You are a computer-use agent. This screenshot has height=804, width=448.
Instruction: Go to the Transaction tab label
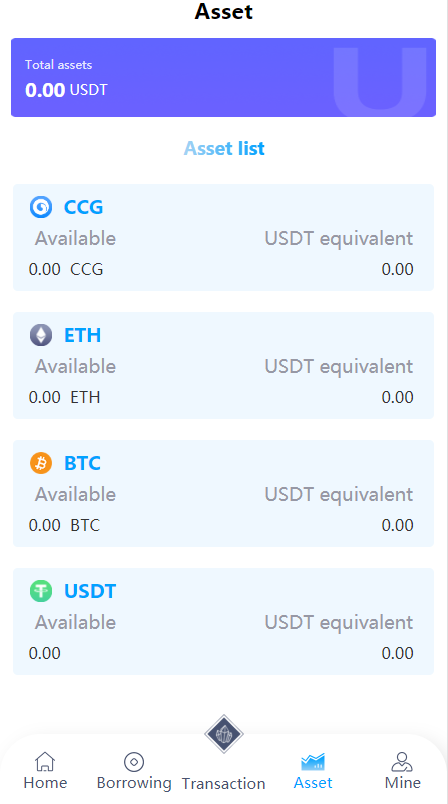[x=223, y=783]
